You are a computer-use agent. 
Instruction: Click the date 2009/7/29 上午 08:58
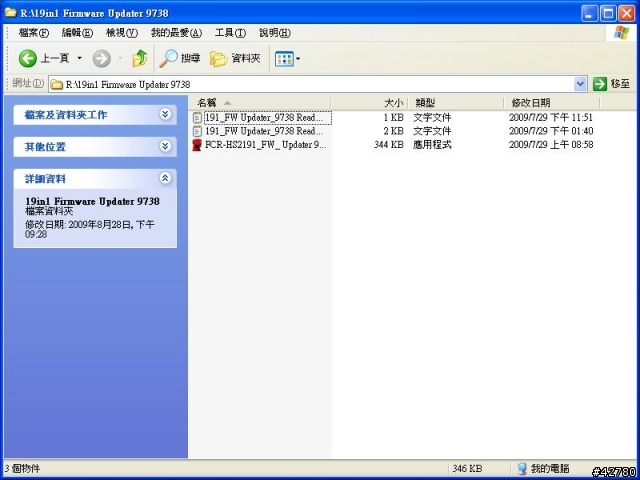[551, 145]
